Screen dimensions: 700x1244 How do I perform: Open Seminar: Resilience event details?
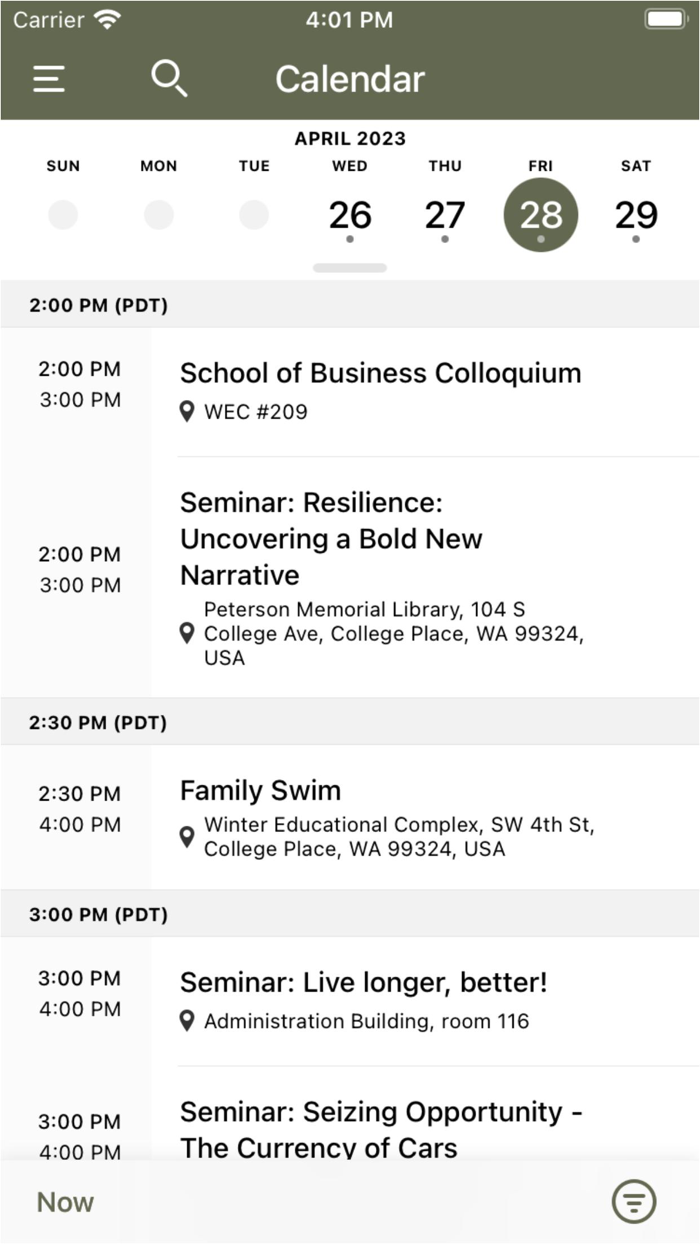coord(330,538)
